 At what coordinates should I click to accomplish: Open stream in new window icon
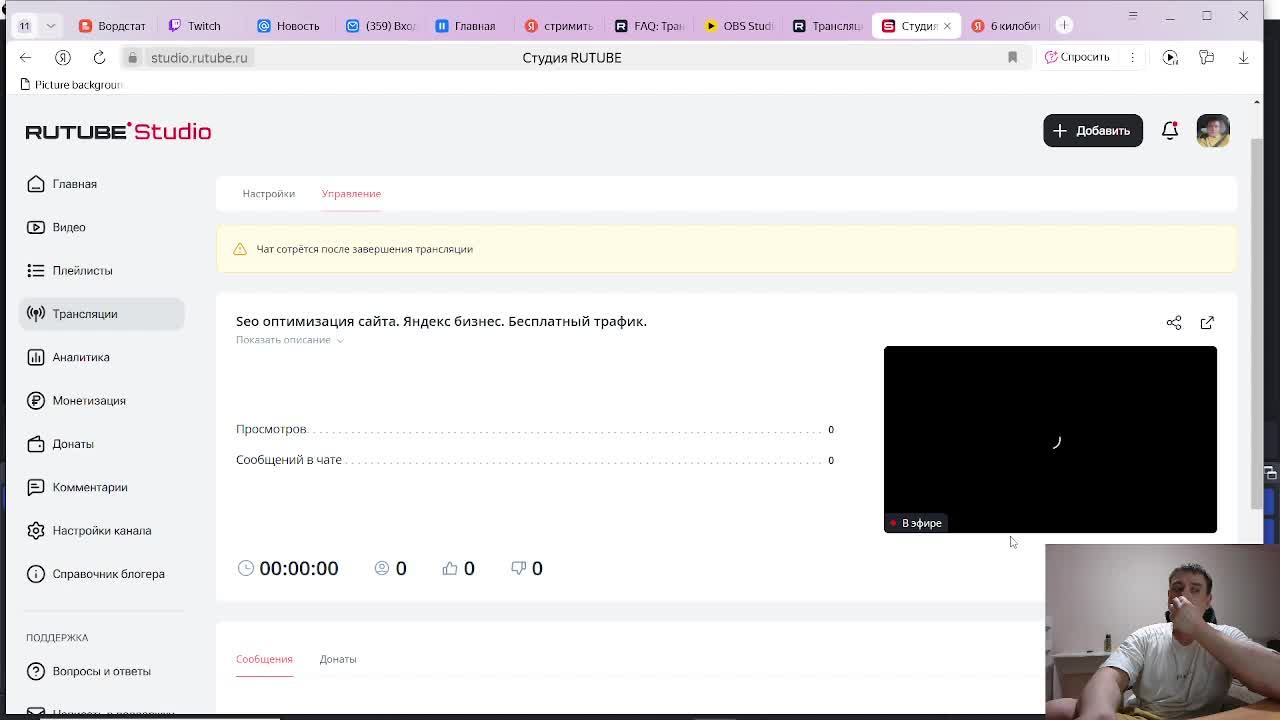click(x=1207, y=323)
